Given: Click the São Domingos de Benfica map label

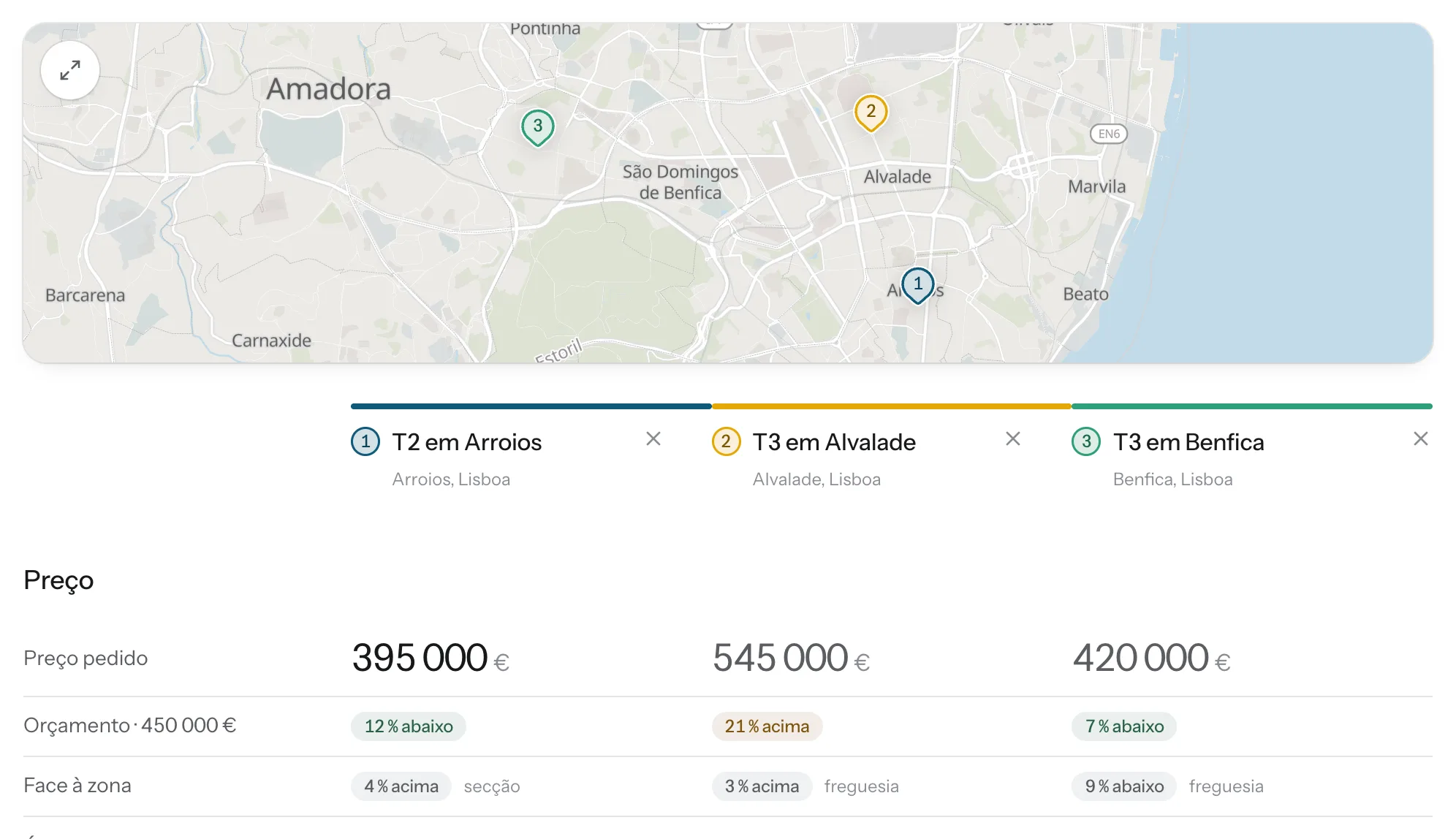Looking at the screenshot, I should (x=680, y=182).
